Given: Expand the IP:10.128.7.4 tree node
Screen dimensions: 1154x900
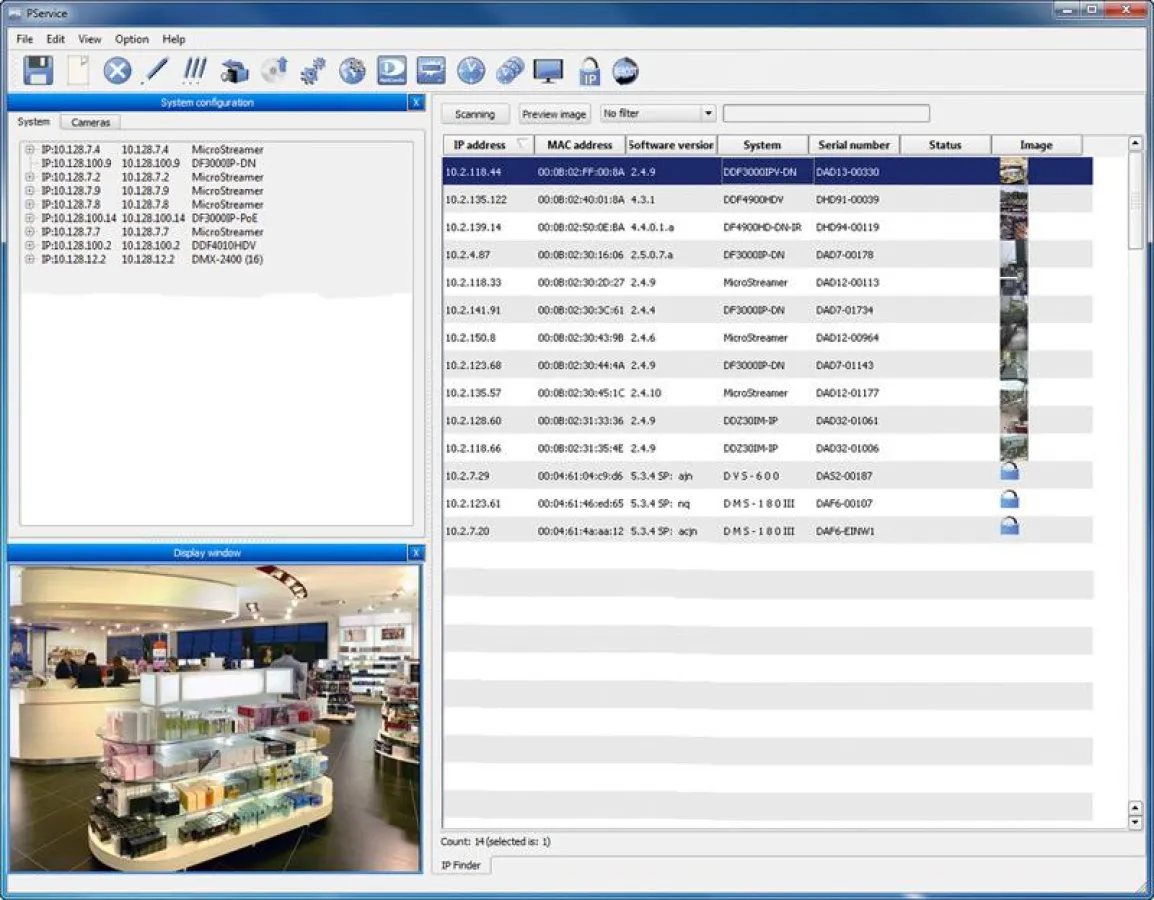Looking at the screenshot, I should coord(30,149).
